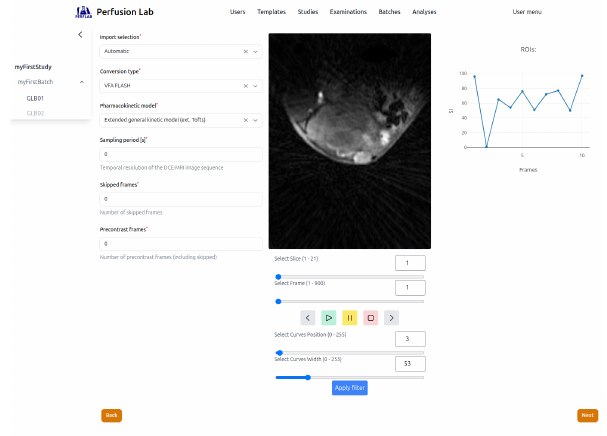Click the Select Slice slider
Screen dimensions: 607x436
click(x=350, y=277)
